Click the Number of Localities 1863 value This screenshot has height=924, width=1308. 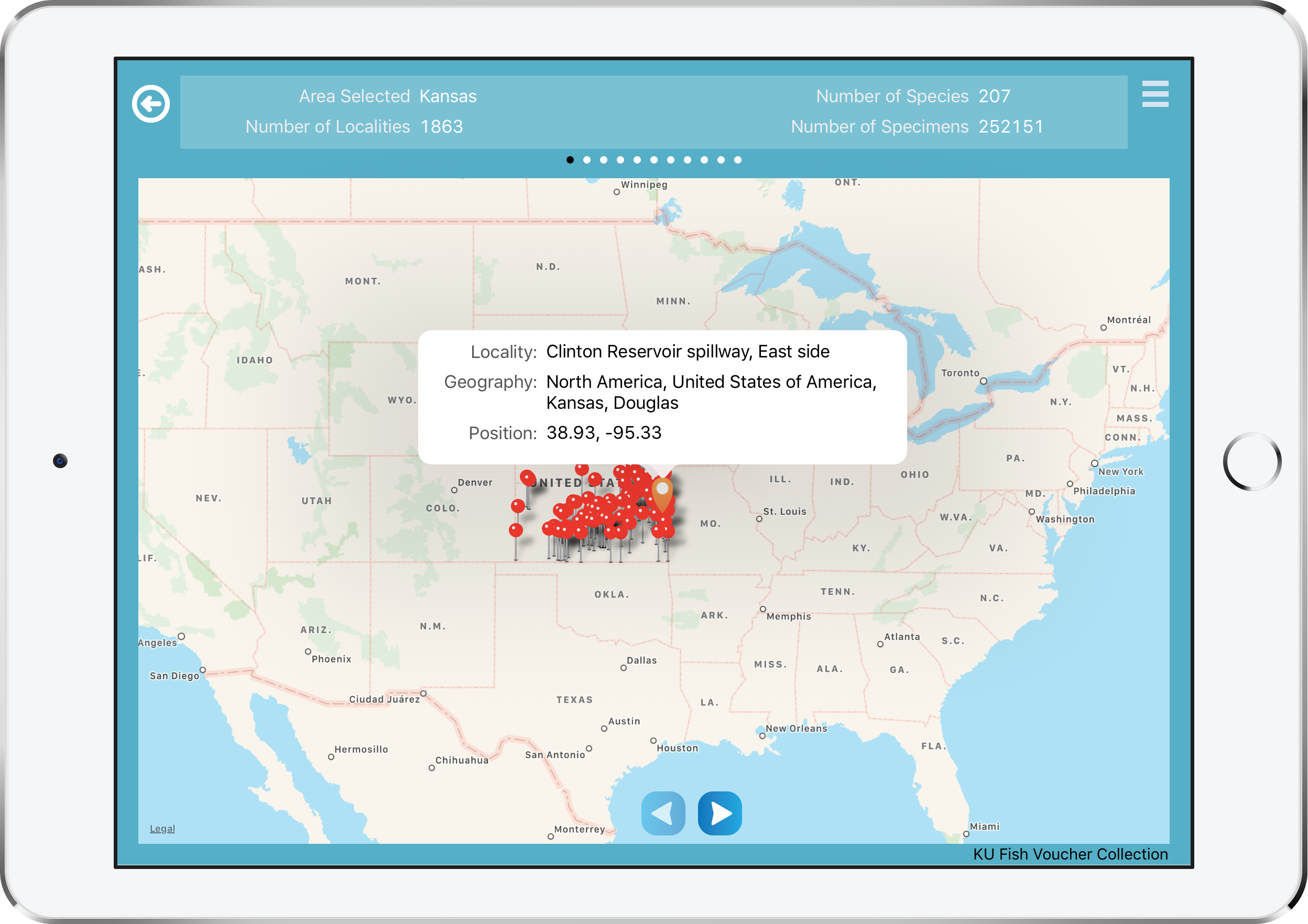click(x=442, y=126)
